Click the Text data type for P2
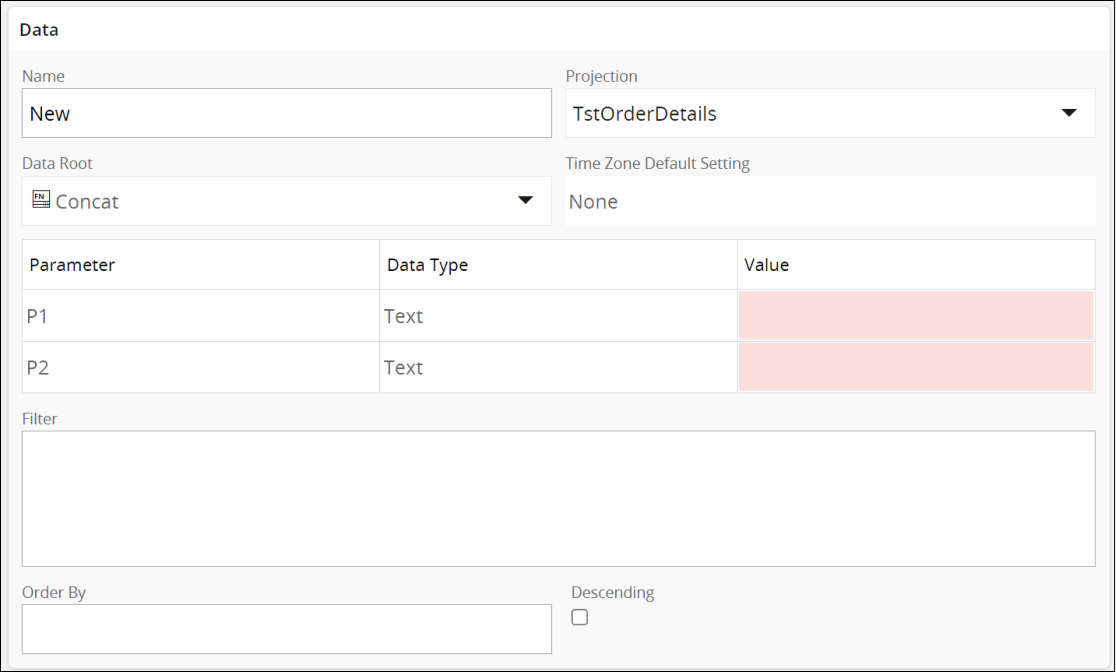 (404, 367)
